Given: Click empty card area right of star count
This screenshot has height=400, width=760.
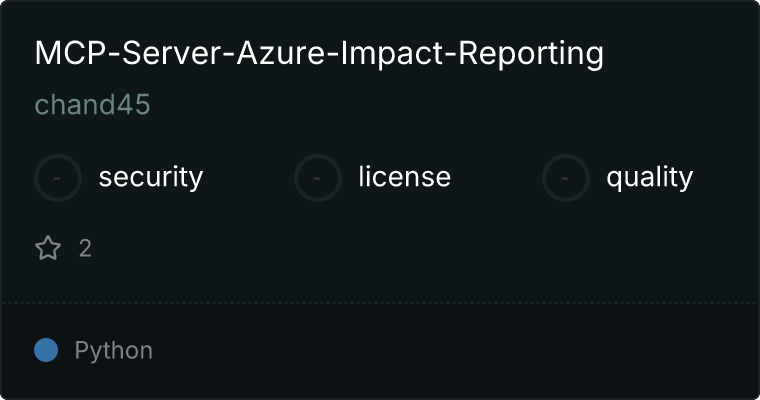Looking at the screenshot, I should pos(400,248).
